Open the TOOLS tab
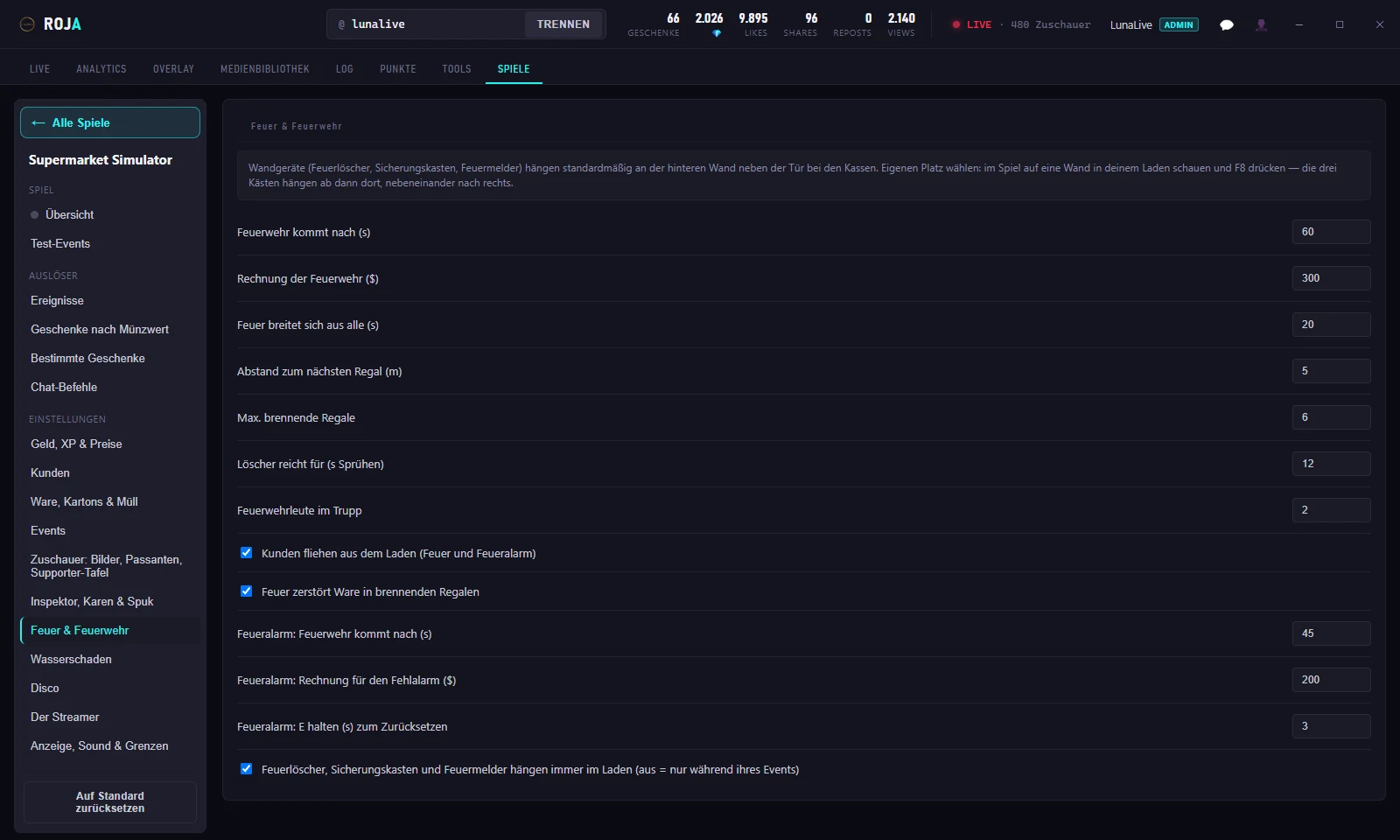This screenshot has height=840, width=1400. (457, 69)
